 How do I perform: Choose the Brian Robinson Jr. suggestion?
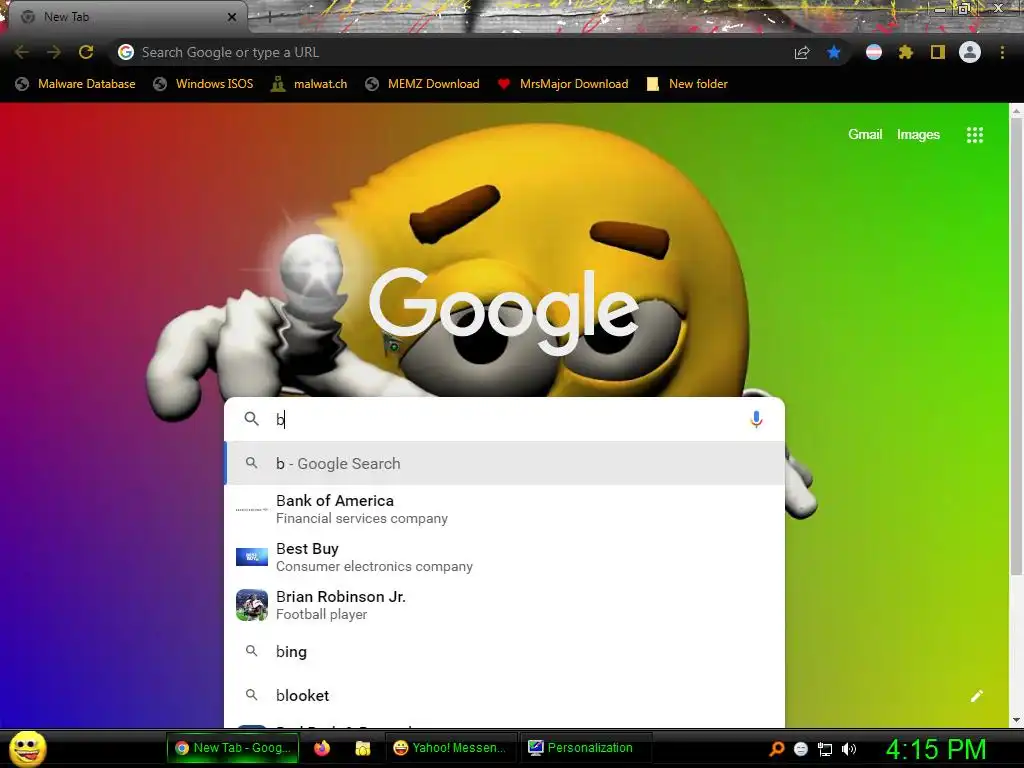(504, 605)
